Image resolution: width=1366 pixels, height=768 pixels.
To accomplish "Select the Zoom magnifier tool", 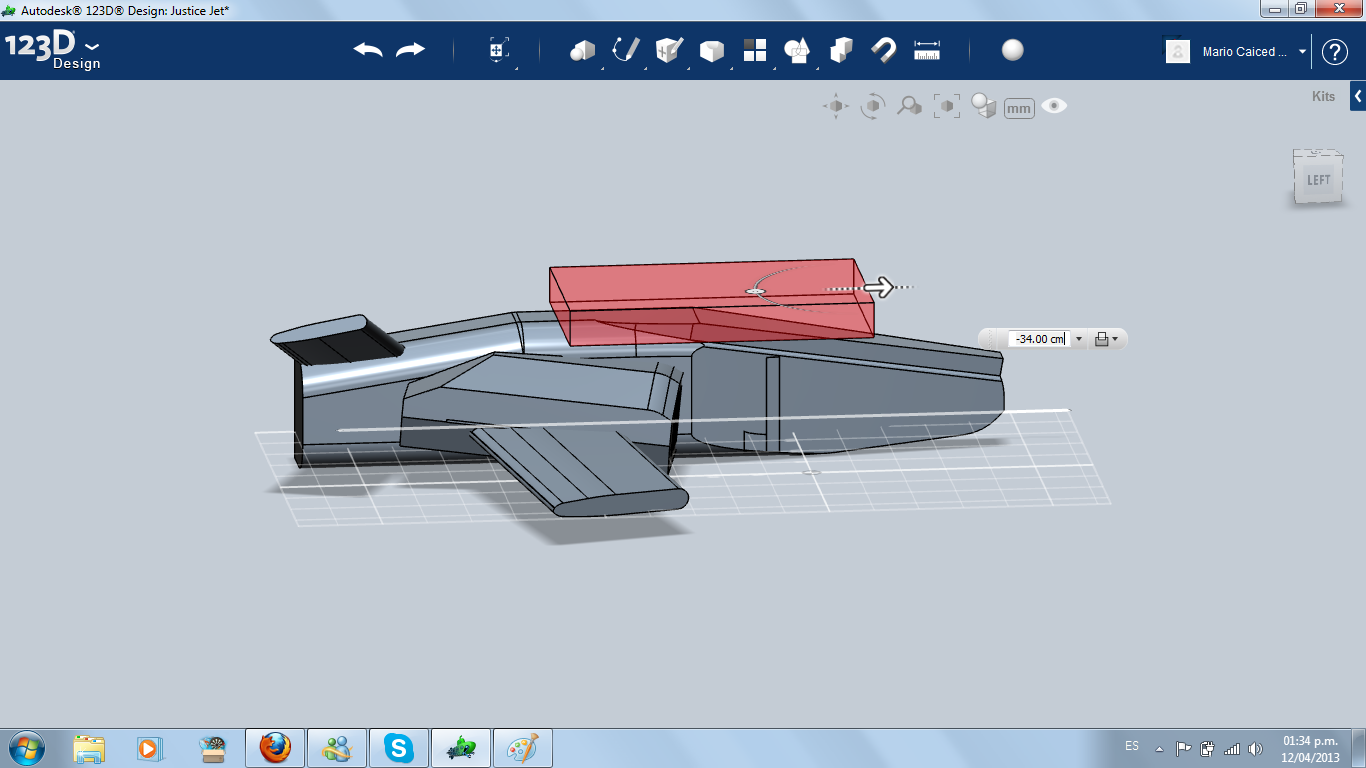I will tap(909, 106).
